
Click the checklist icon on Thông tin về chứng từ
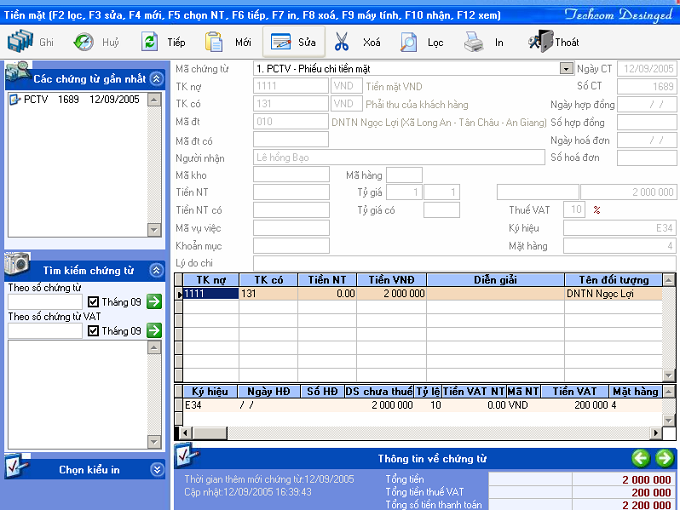(188, 454)
